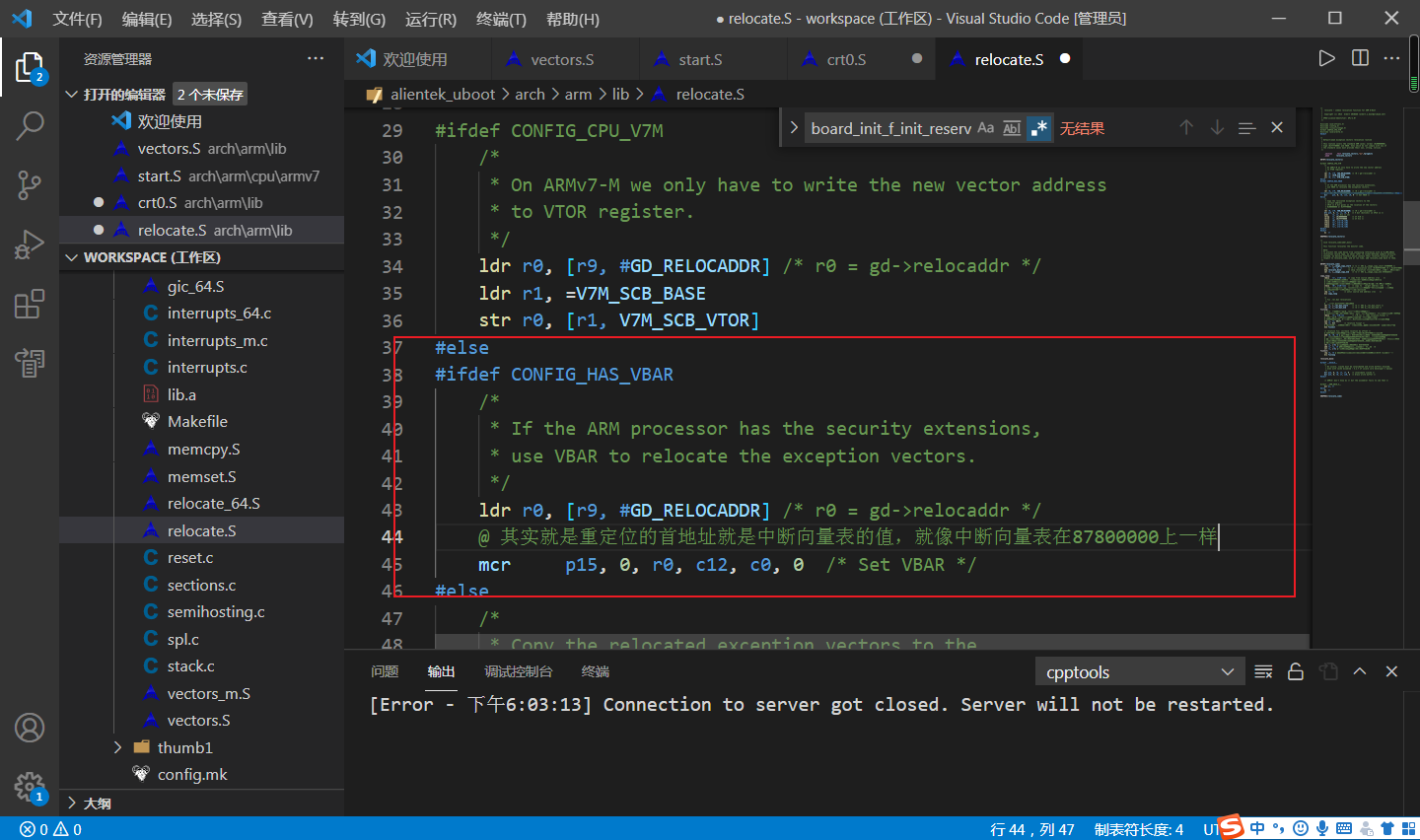
Task: Switch to the 欢迎使用 editor tab
Action: coord(417,59)
